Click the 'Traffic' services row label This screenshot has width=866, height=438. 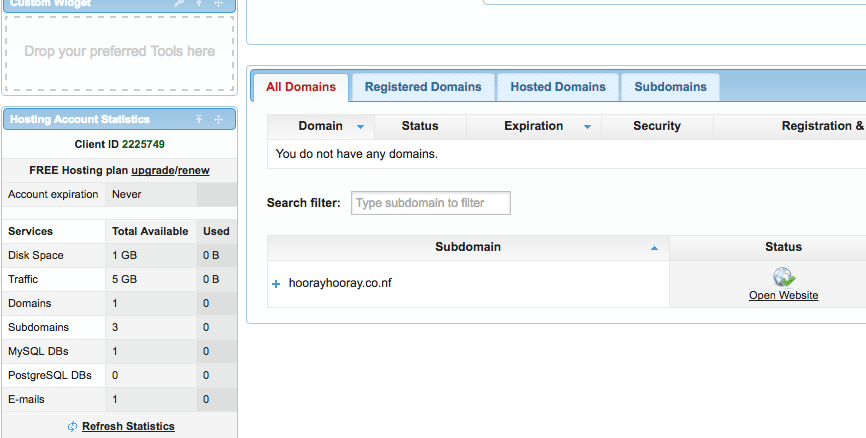pyautogui.click(x=23, y=279)
